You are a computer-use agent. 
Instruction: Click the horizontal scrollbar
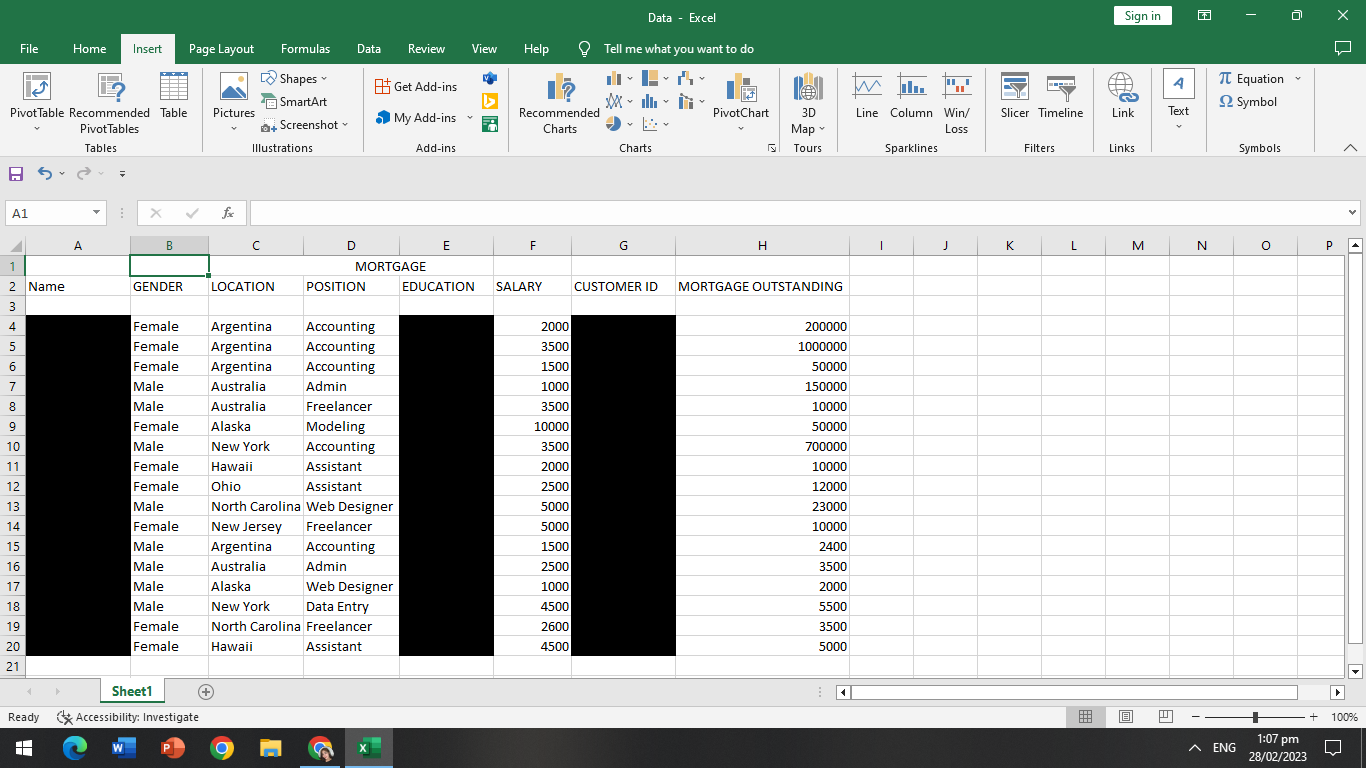1074,692
